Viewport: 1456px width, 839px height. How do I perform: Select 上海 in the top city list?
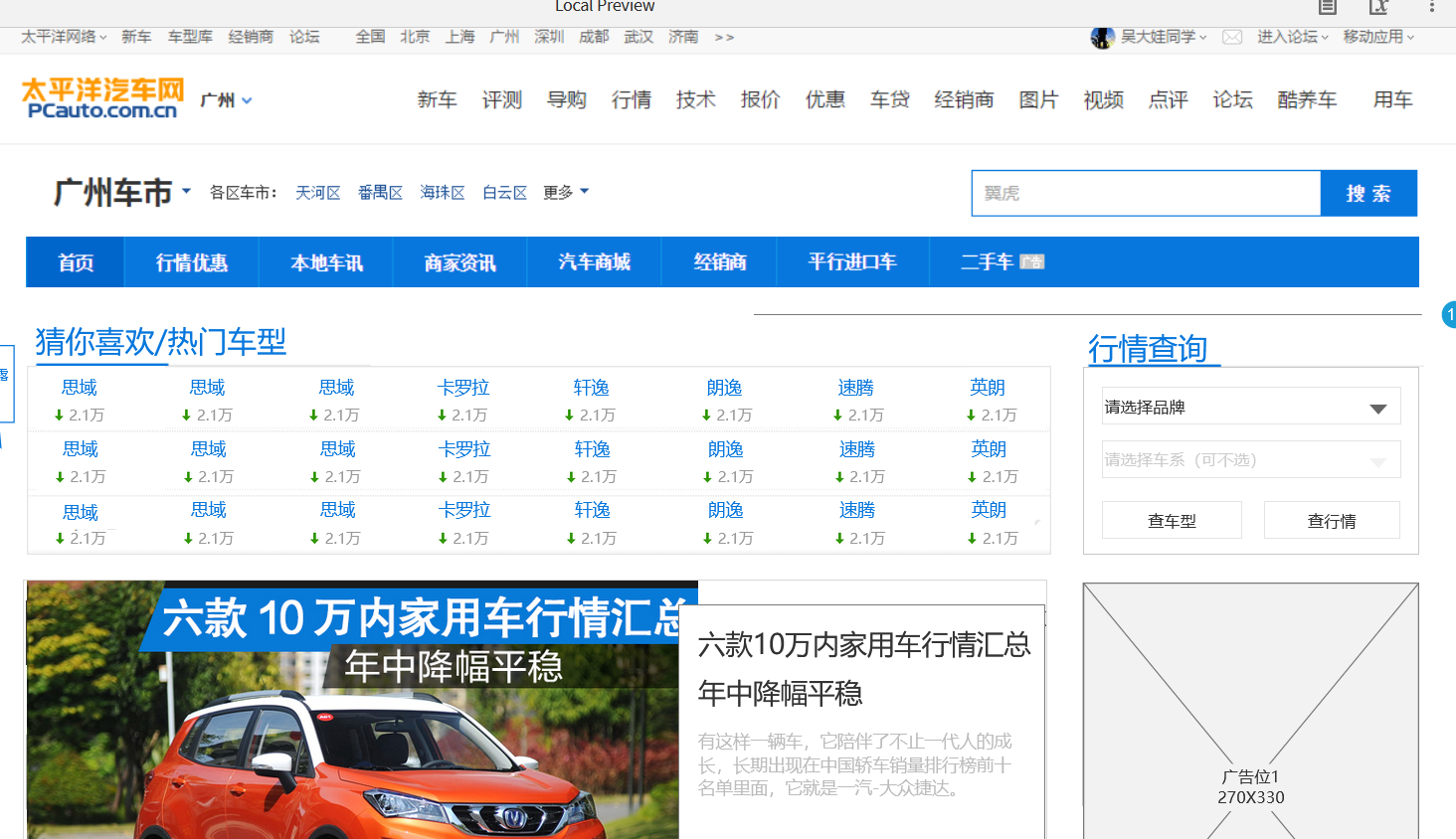click(x=460, y=37)
